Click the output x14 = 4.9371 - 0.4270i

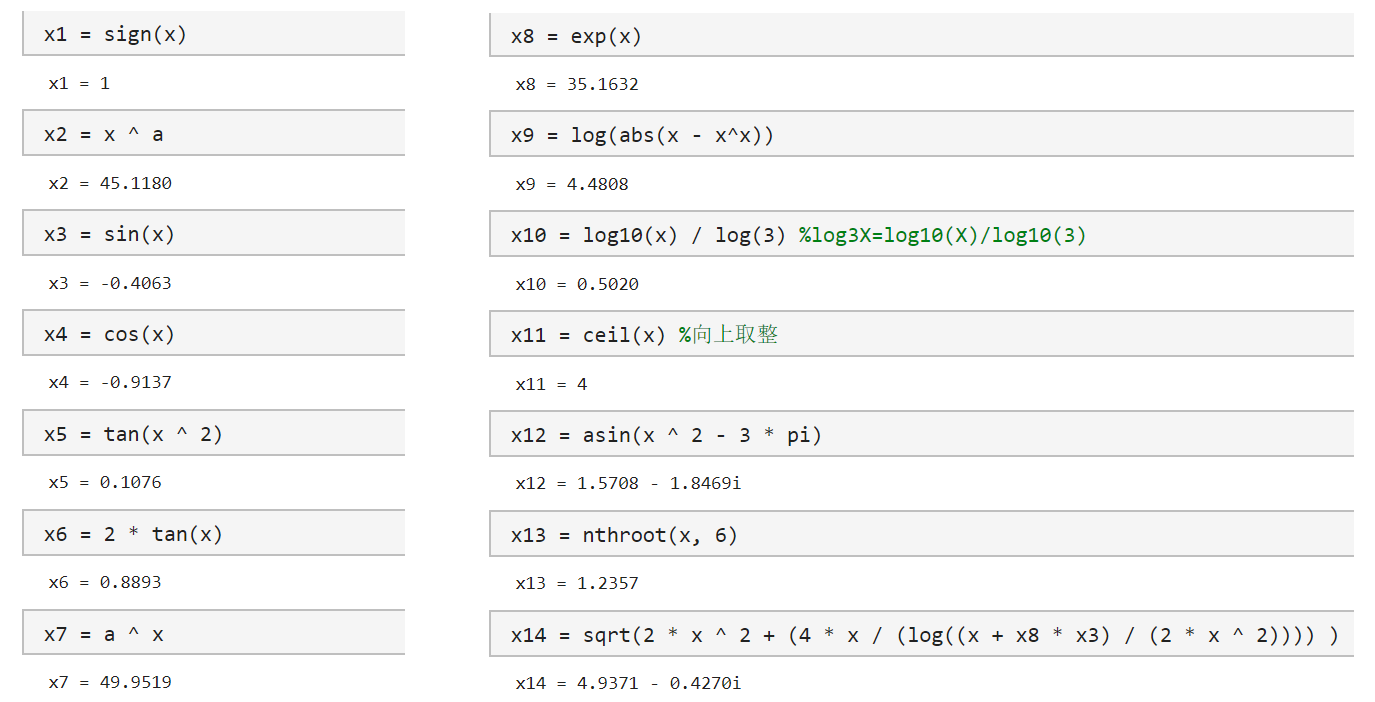[x=628, y=684]
